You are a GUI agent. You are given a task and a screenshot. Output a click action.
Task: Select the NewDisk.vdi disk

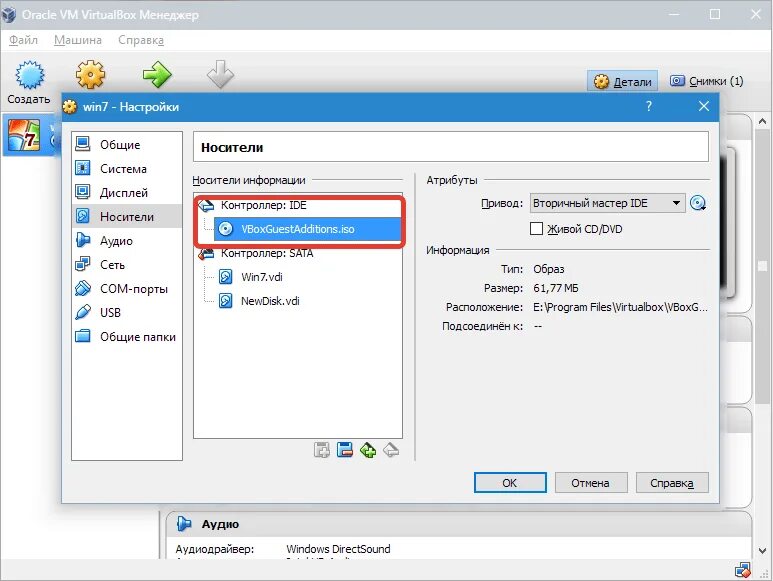pos(270,301)
